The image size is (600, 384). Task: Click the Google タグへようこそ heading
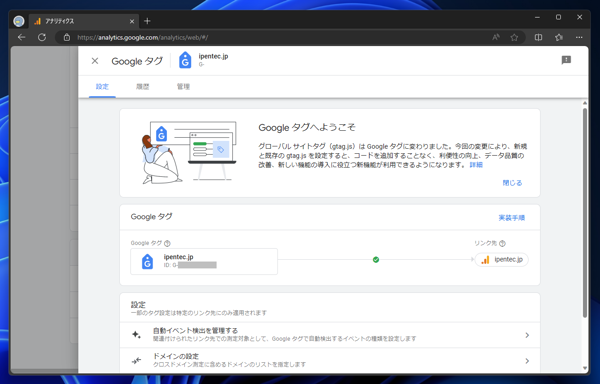coord(307,127)
